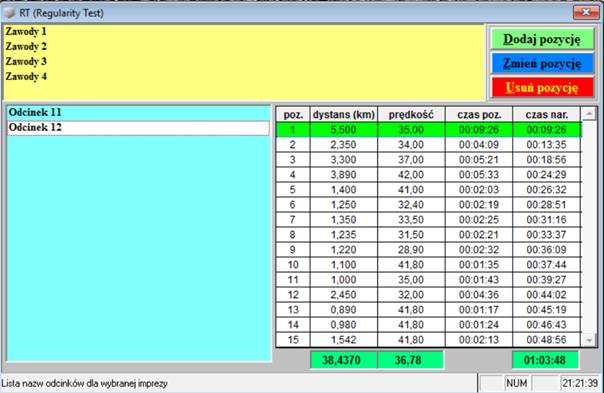Screen dimensions: 604x393
Task: Click time cell 00:01:43 in row 11
Action: [x=479, y=280]
